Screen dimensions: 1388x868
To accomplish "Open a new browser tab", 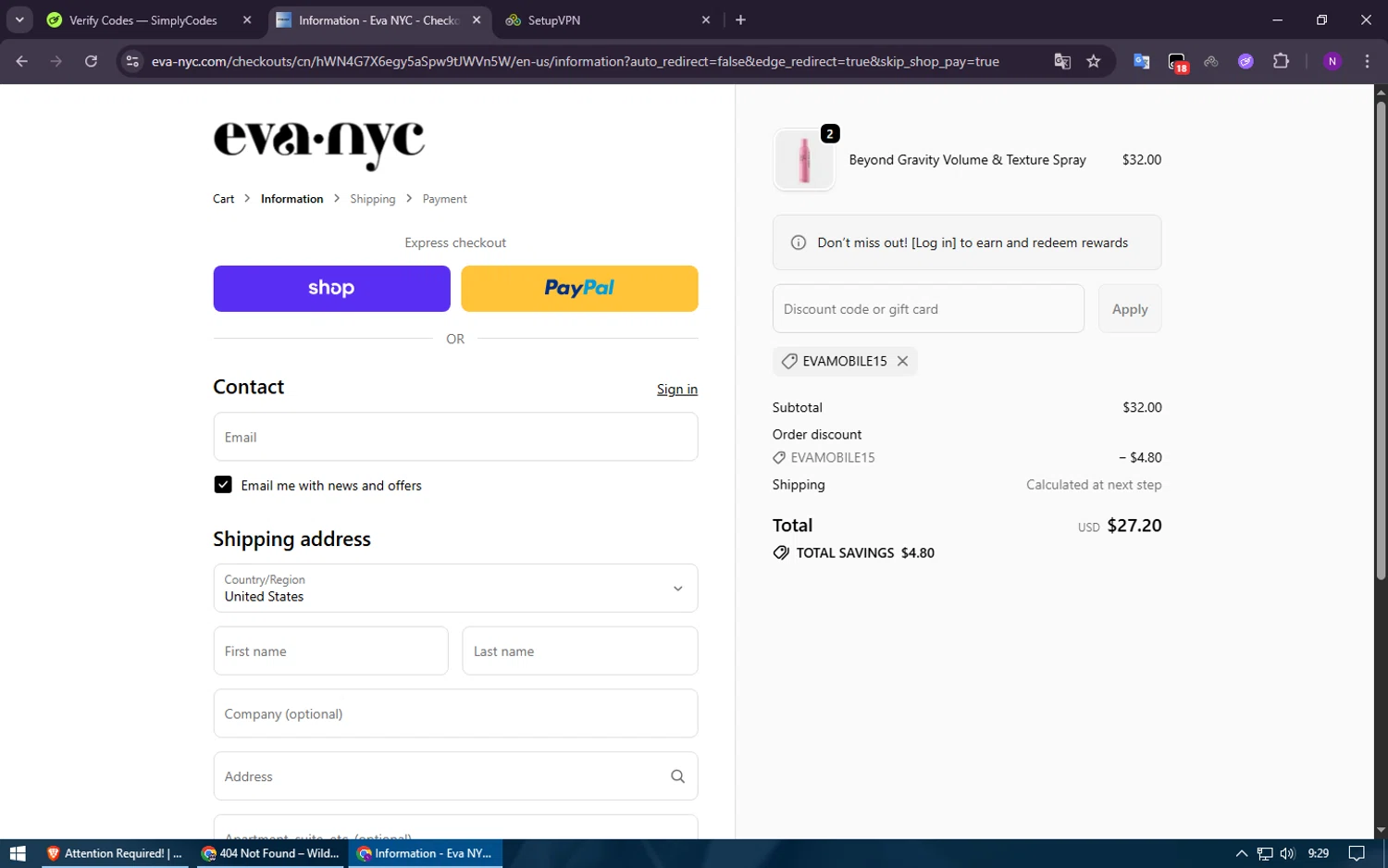I will click(x=740, y=19).
